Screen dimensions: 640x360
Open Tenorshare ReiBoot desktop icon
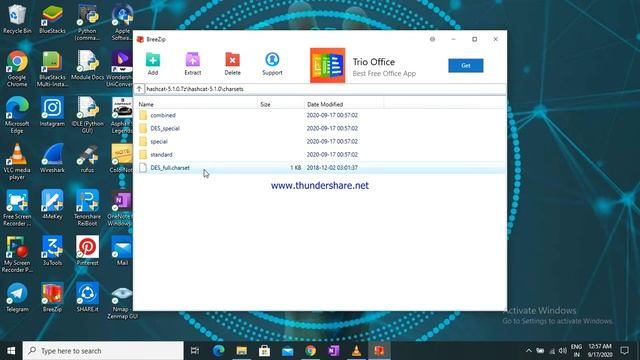point(87,208)
